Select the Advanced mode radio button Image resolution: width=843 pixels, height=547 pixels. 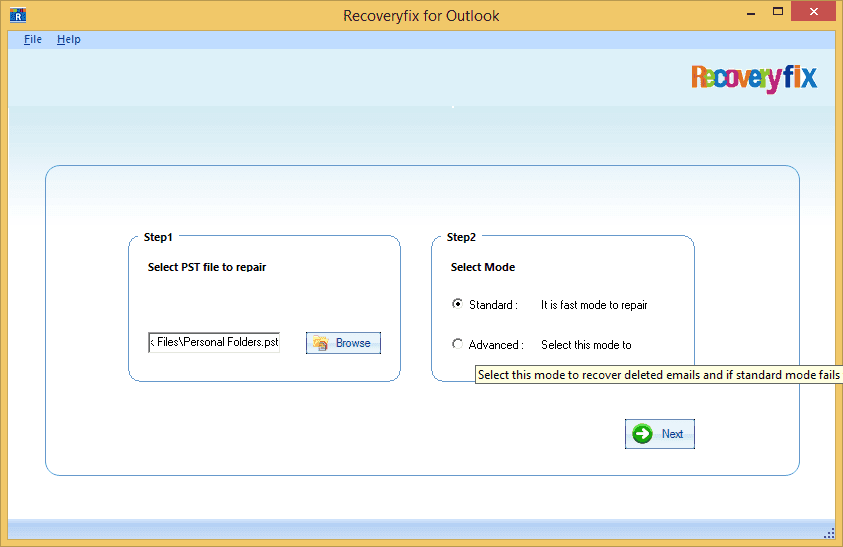pyautogui.click(x=458, y=344)
